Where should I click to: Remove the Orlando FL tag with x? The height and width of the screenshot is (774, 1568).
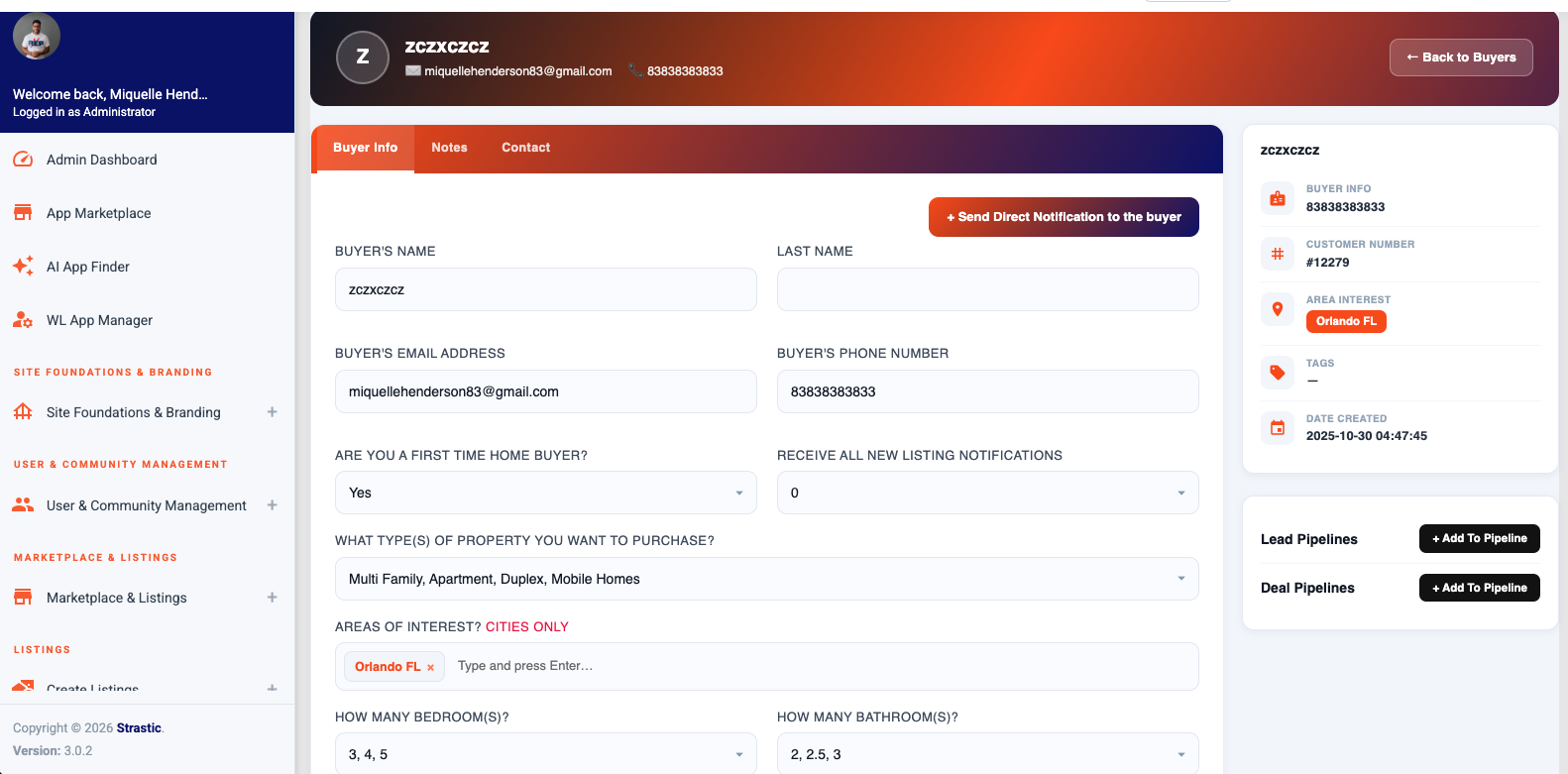click(430, 668)
